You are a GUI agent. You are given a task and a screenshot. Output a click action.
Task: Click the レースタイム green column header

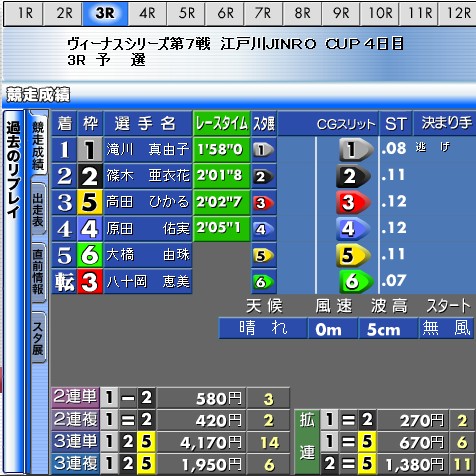point(222,123)
